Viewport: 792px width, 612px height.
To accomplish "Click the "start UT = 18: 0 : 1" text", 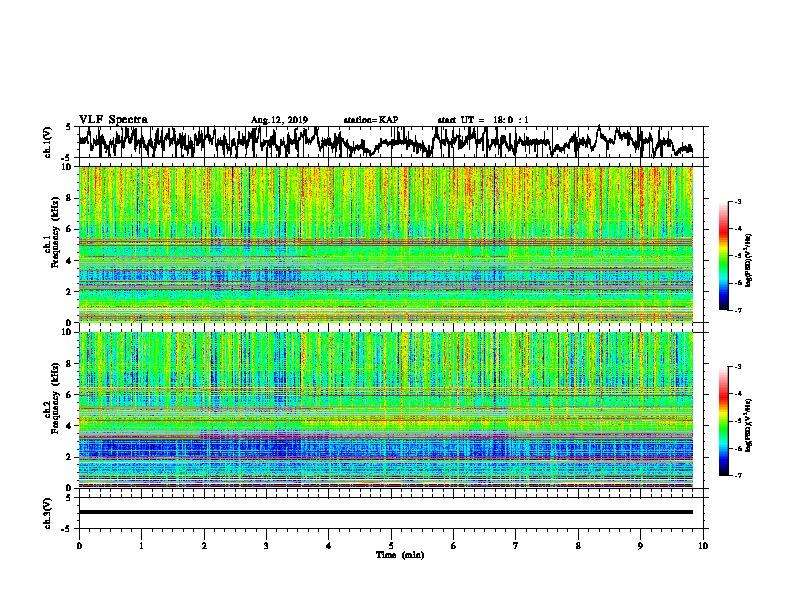I will 483,120.
